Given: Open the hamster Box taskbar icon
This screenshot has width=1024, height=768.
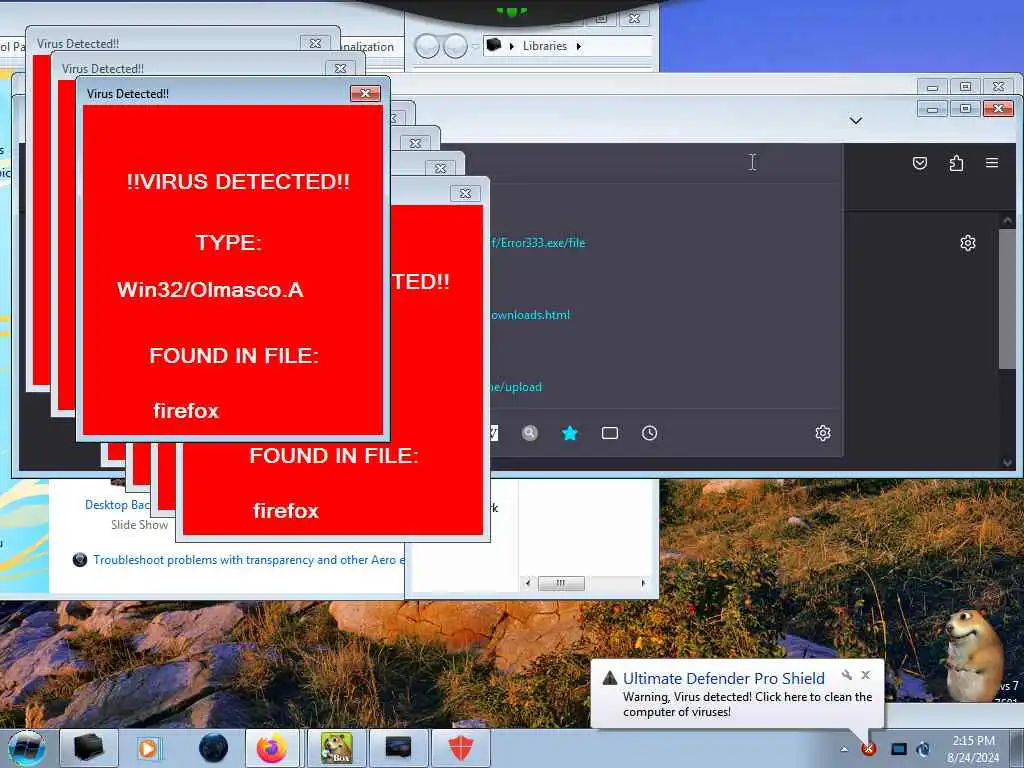Looking at the screenshot, I should (337, 748).
